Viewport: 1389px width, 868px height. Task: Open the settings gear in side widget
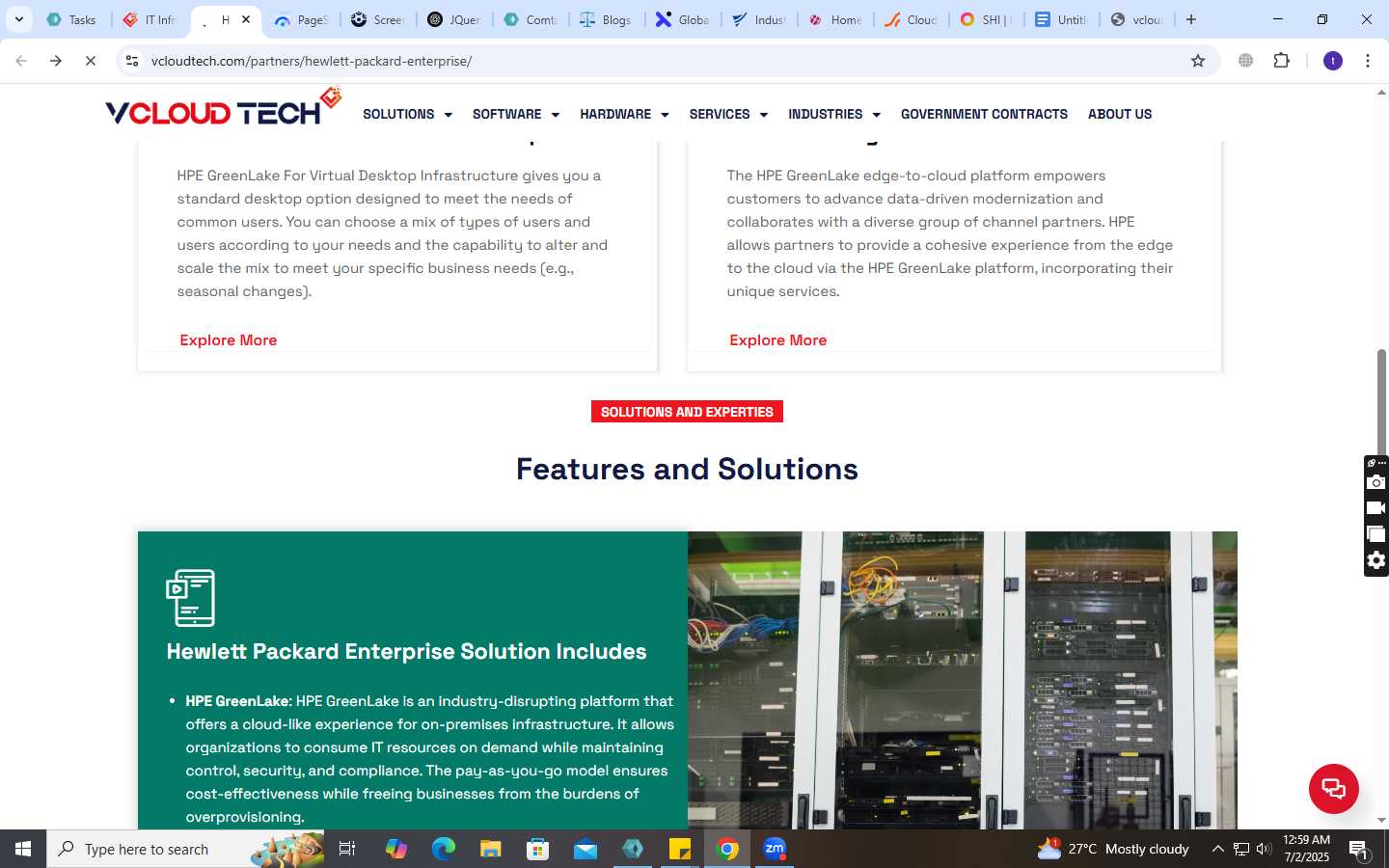pos(1376,560)
